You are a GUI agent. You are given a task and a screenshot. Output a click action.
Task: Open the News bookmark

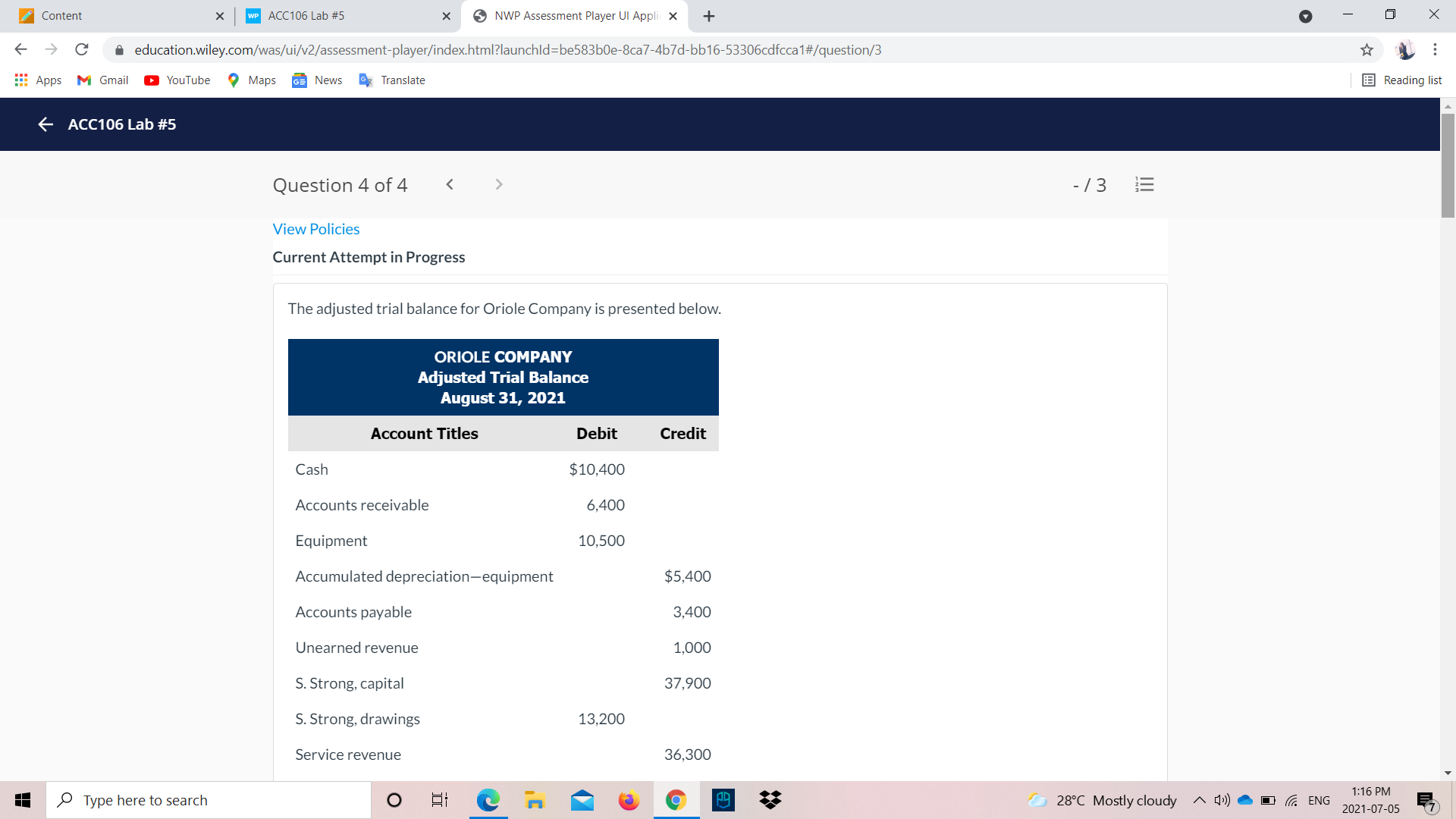point(317,80)
